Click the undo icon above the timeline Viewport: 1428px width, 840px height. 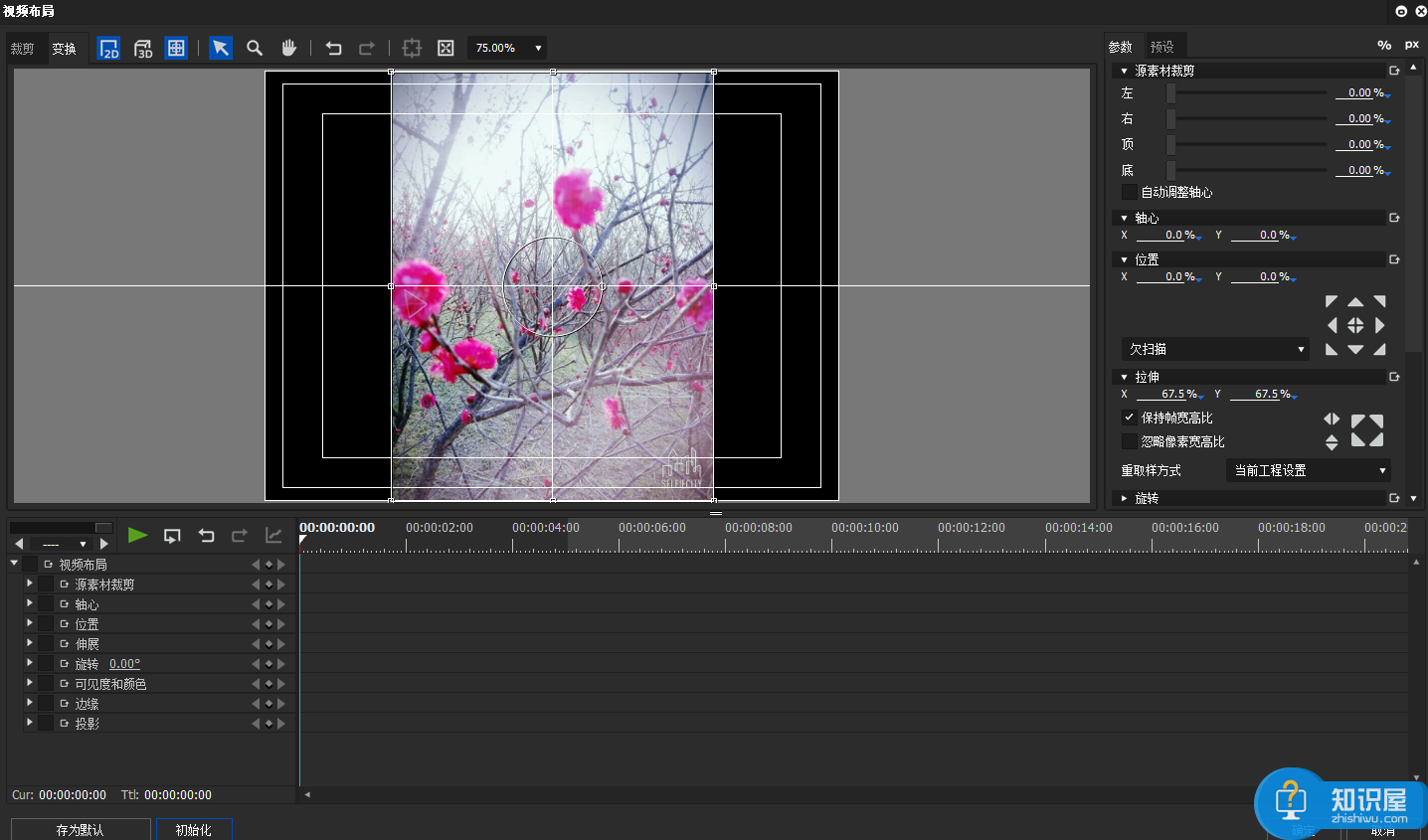coord(206,536)
